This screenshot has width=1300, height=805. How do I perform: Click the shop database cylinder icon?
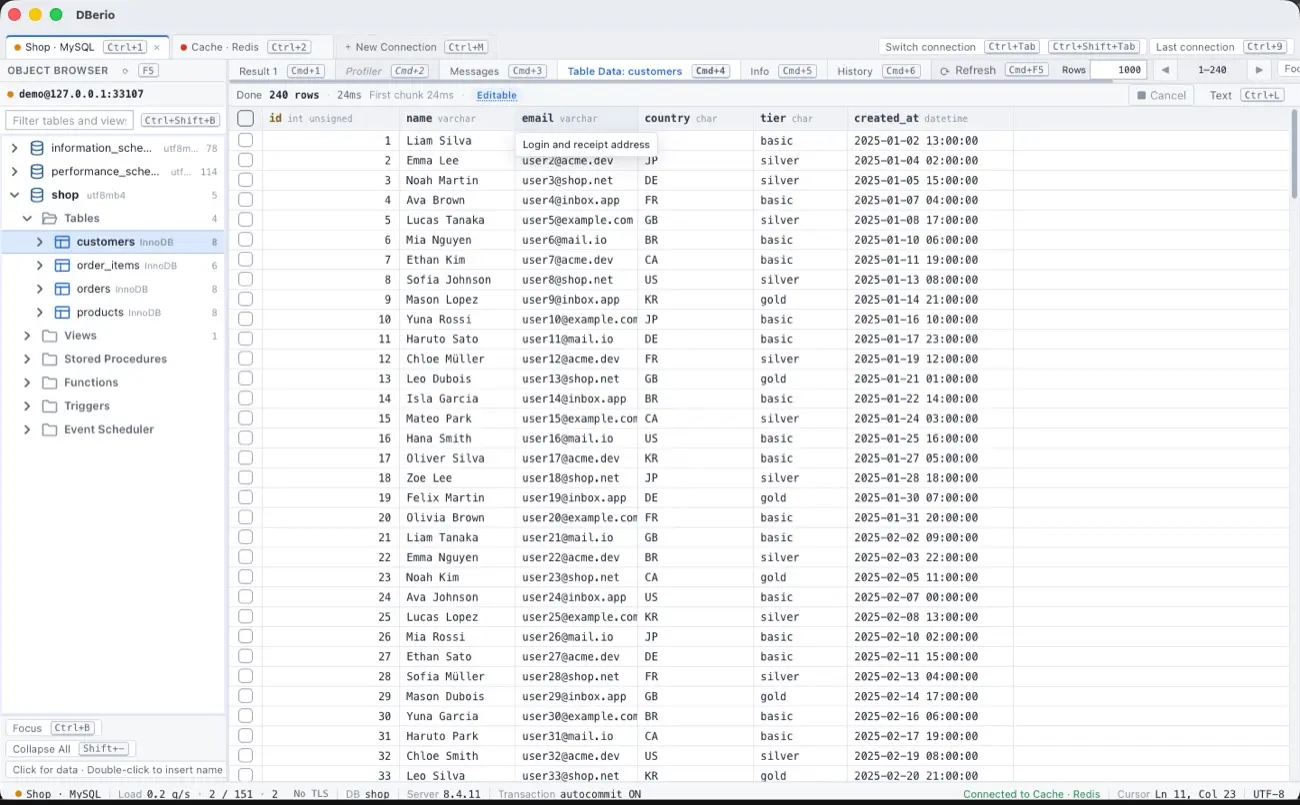click(x=37, y=195)
